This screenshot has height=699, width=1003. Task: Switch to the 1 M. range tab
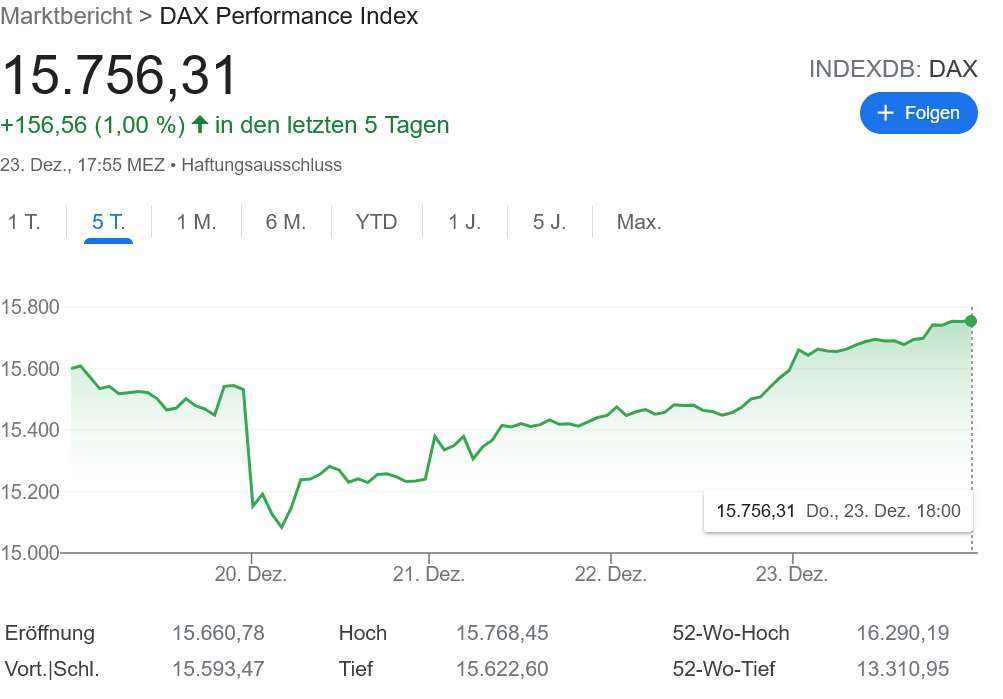point(196,222)
